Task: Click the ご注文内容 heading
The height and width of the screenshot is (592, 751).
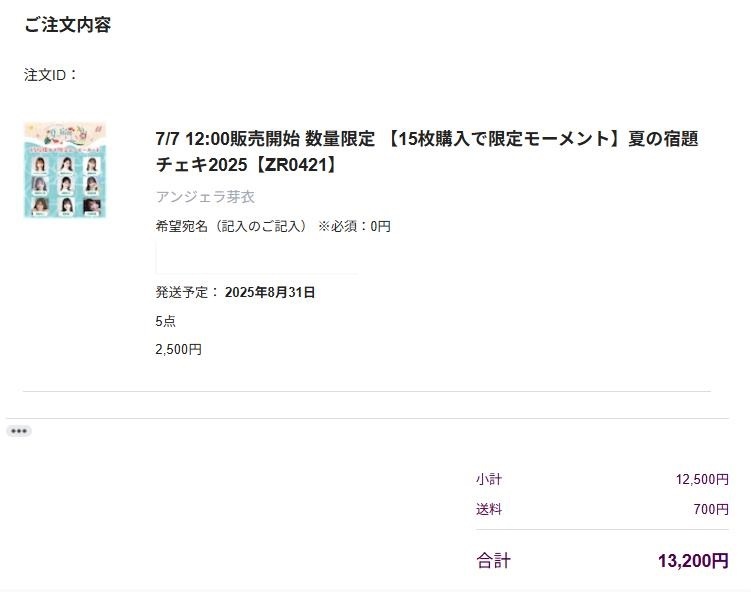Action: (68, 25)
